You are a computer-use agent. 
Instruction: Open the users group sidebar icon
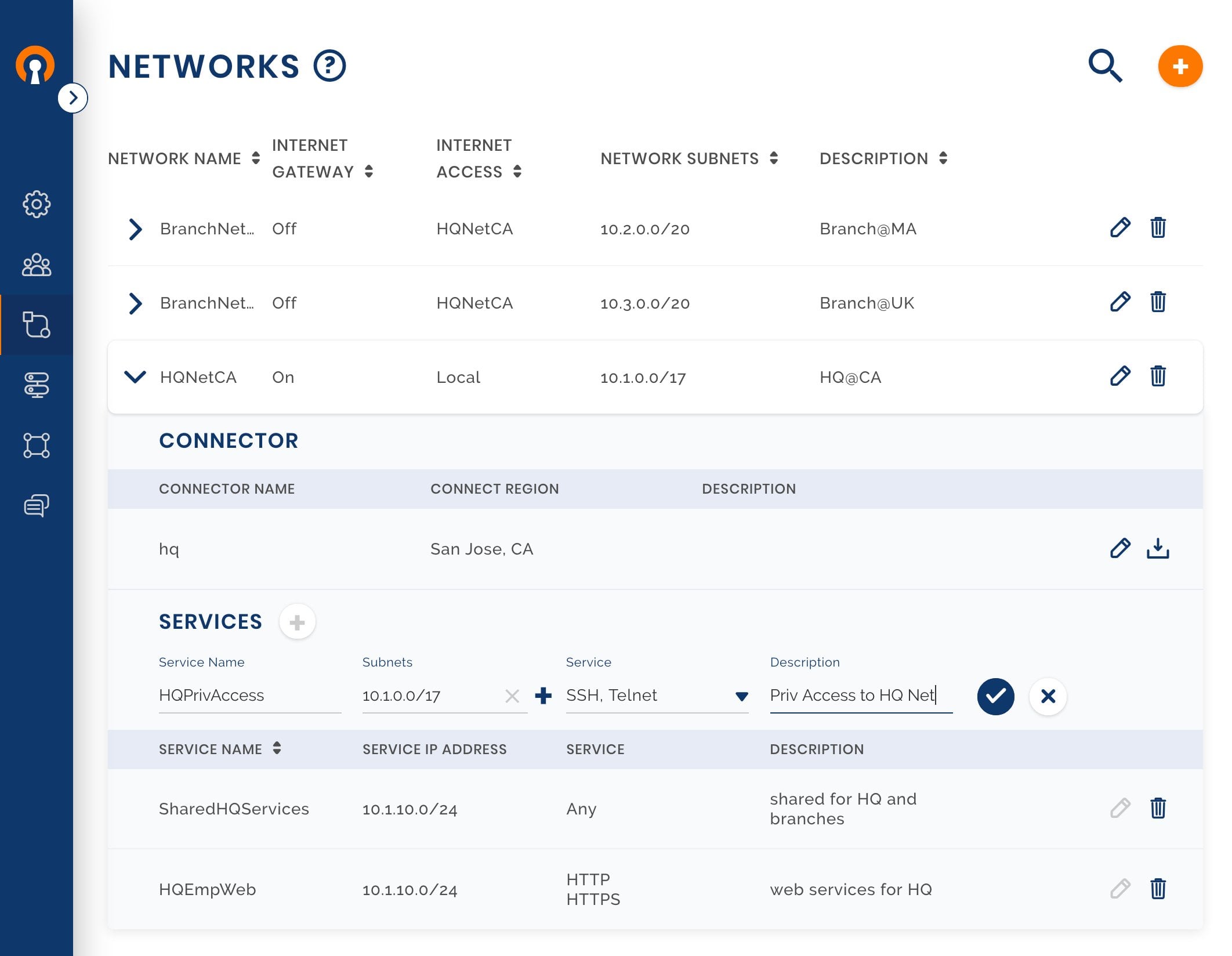point(37,265)
